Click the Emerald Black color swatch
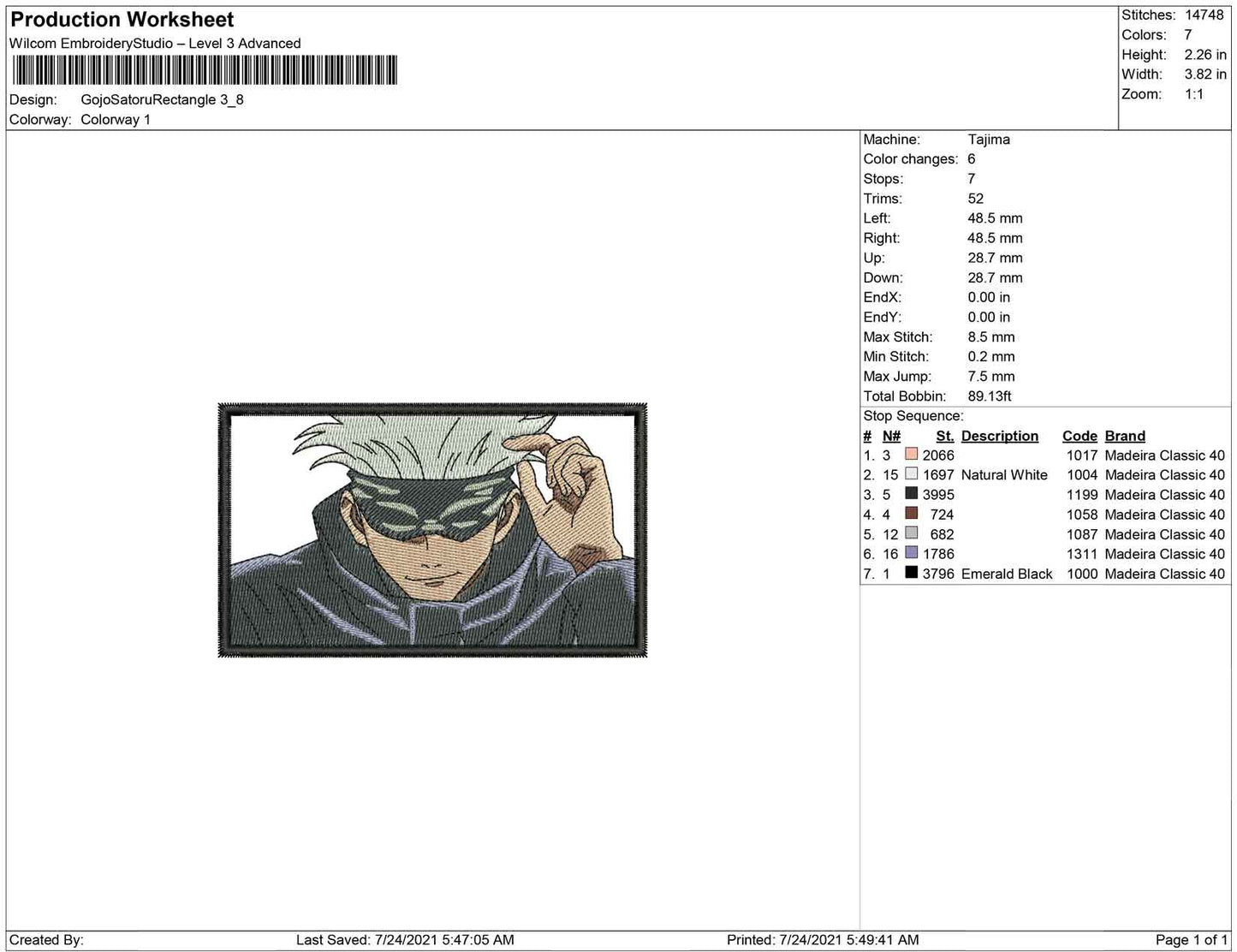The image size is (1237, 952). [x=911, y=573]
